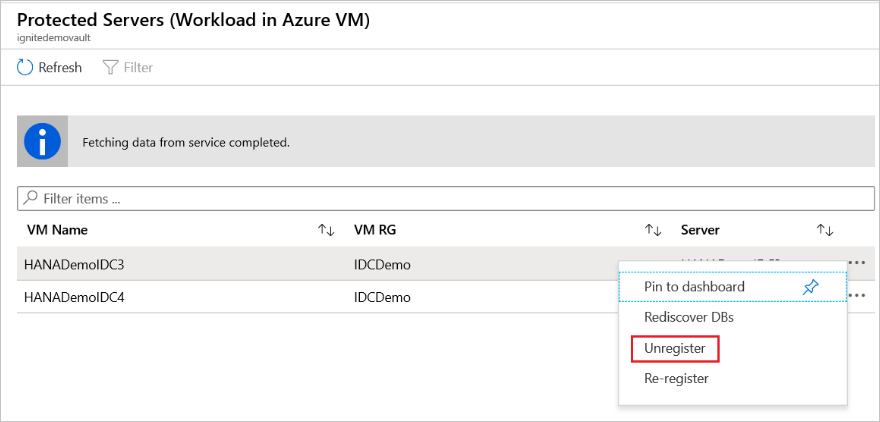
Task: Click the Refresh button label
Action: coord(60,68)
